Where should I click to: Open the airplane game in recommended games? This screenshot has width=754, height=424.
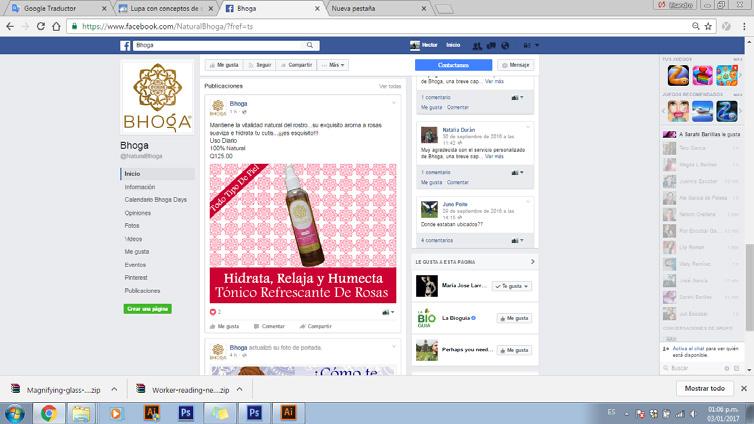pos(702,111)
